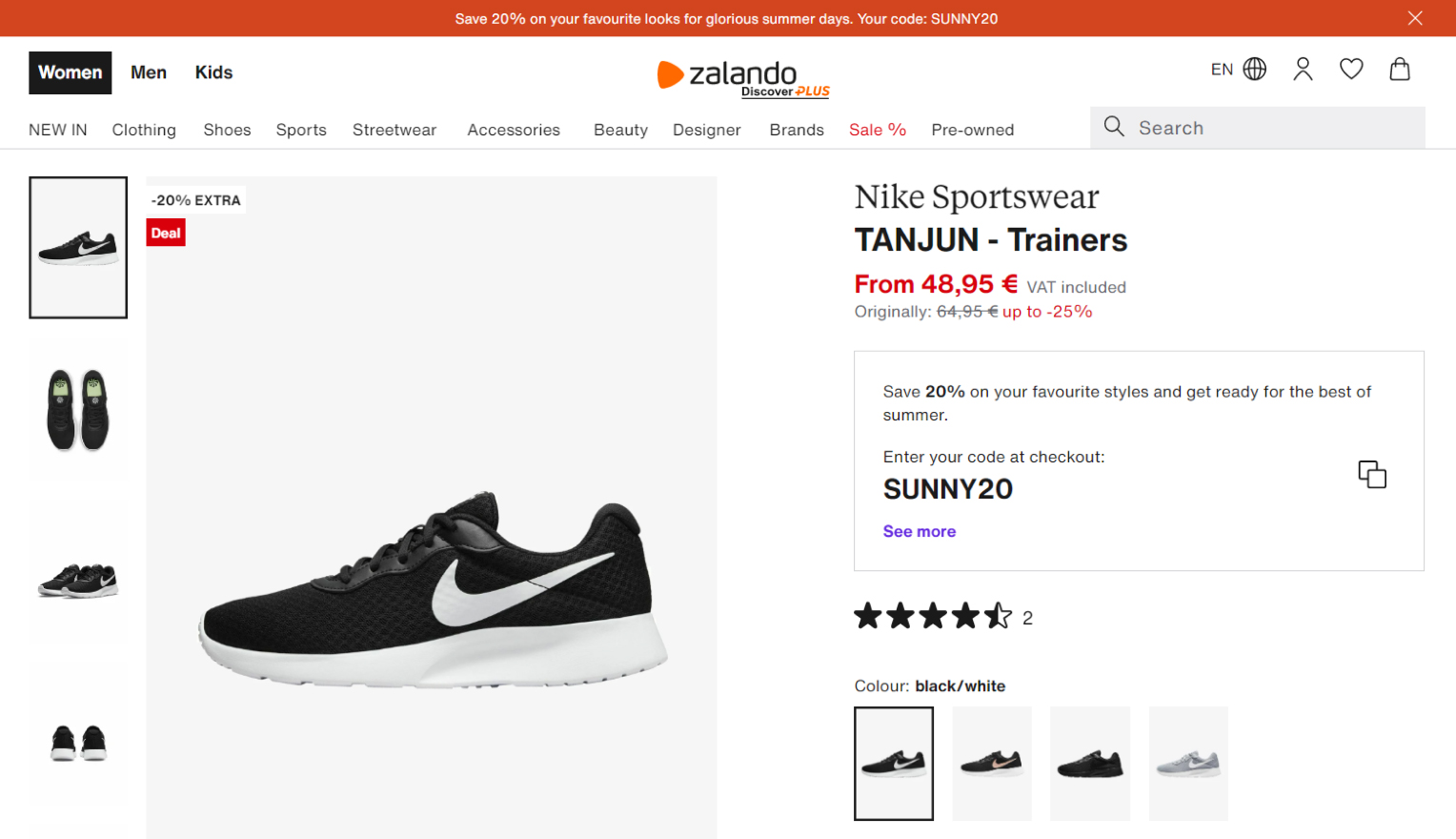Screen dimensions: 1456x839
Task: Click the See more link
Action: (919, 532)
